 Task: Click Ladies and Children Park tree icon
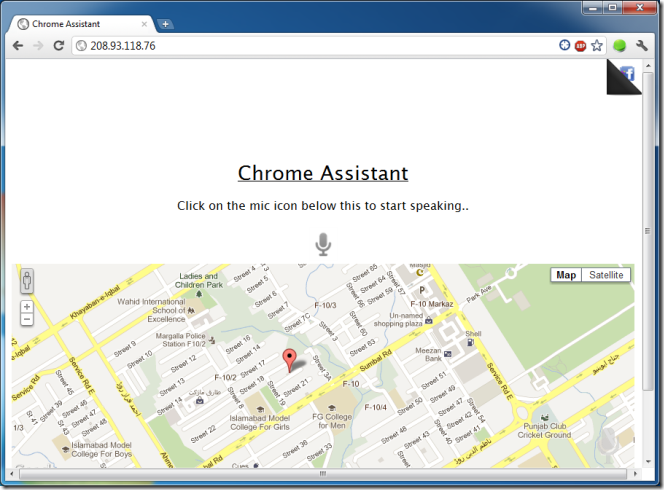[199, 293]
